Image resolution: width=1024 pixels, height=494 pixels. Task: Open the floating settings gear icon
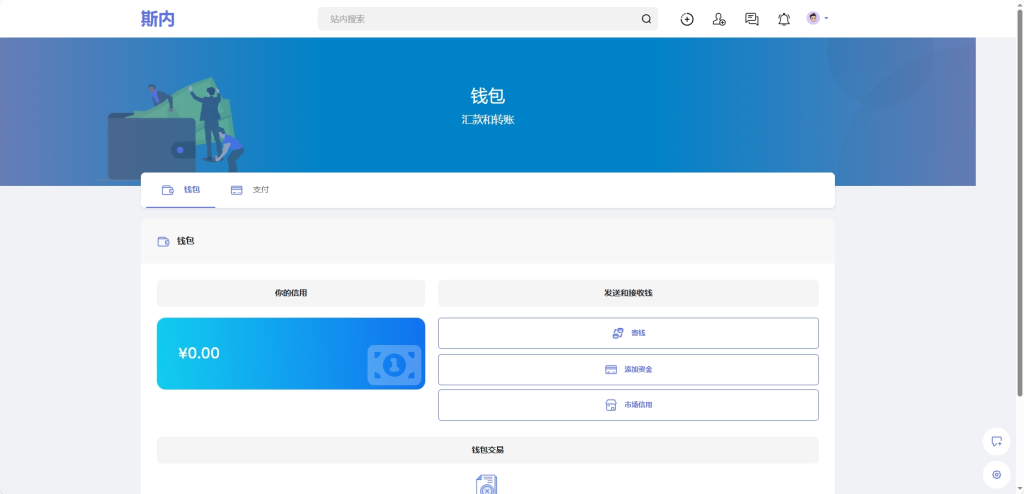[997, 475]
